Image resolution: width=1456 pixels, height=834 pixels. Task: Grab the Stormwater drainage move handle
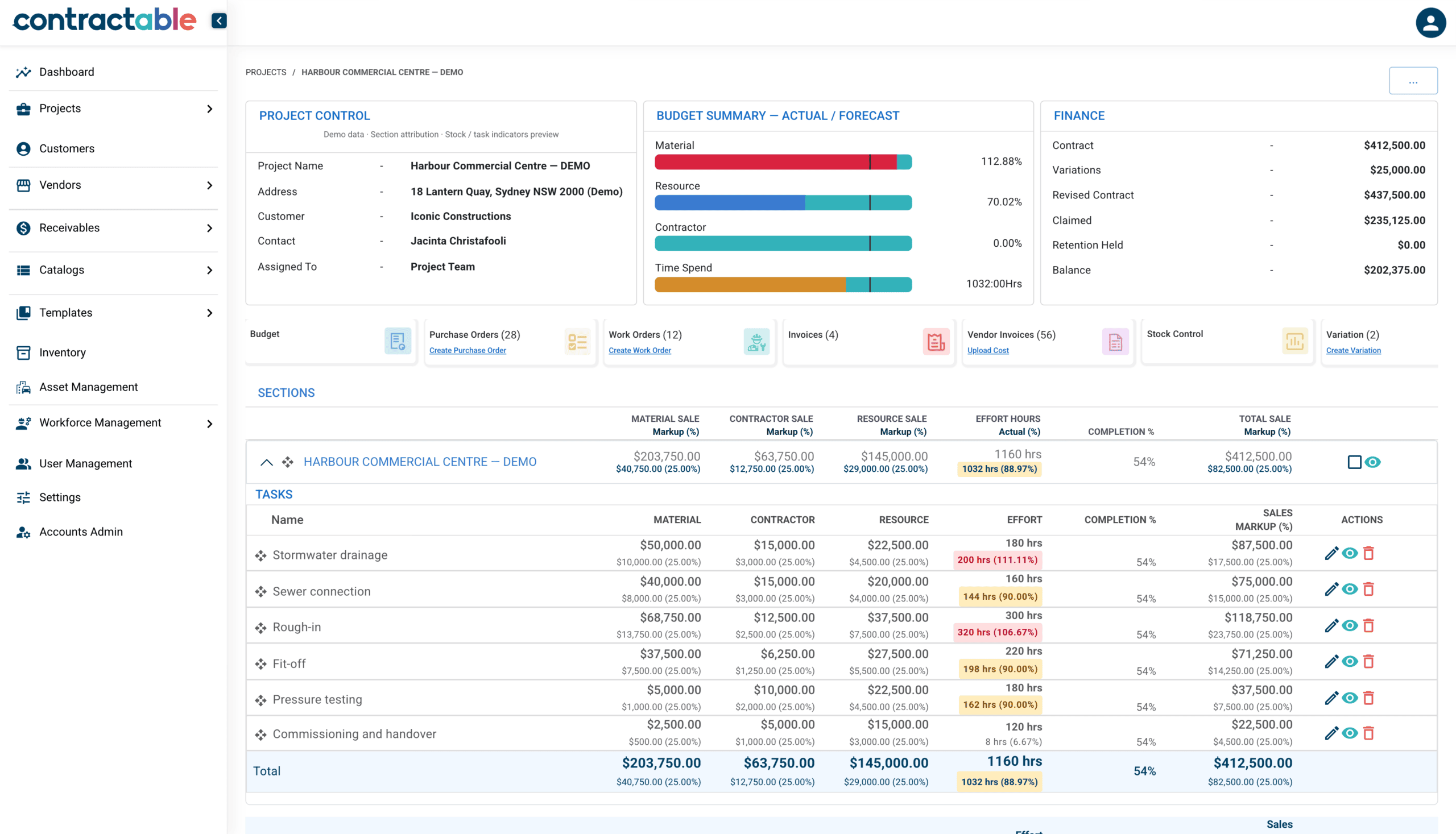(260, 555)
